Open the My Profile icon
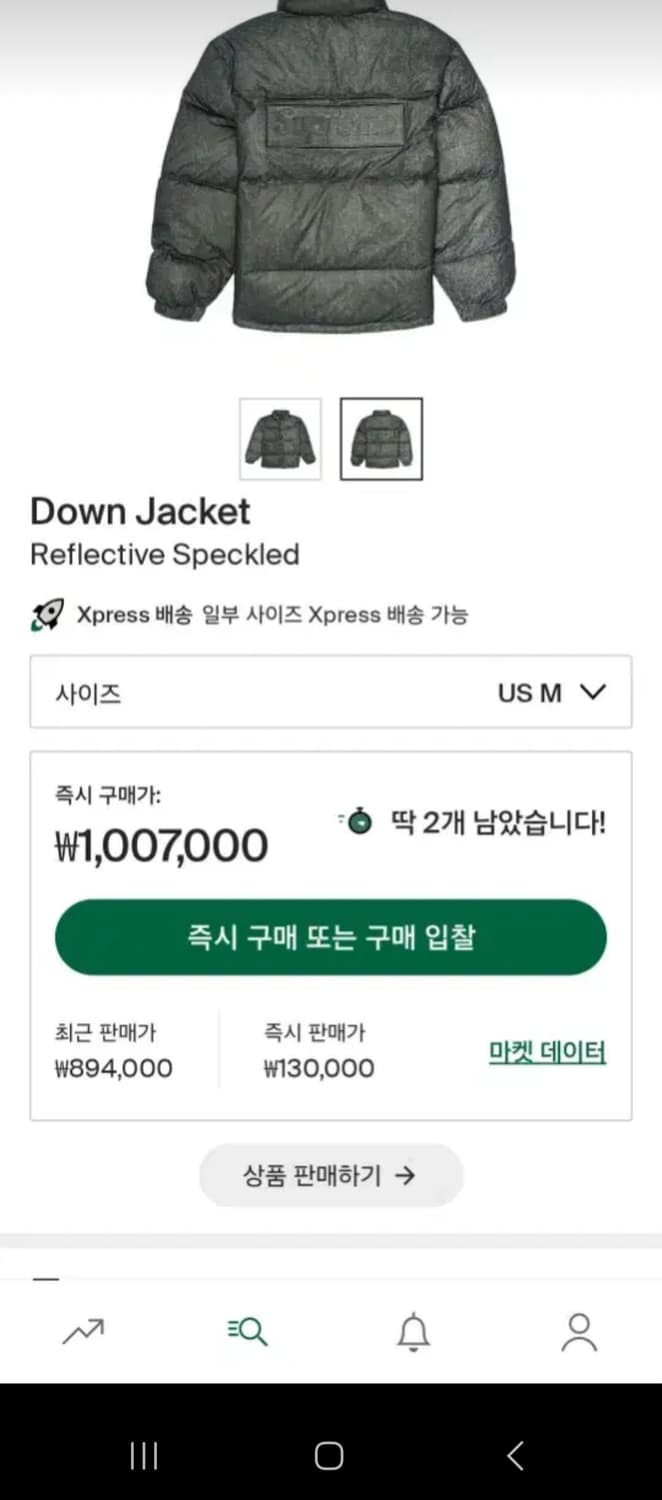This screenshot has width=662, height=1500. point(580,1331)
